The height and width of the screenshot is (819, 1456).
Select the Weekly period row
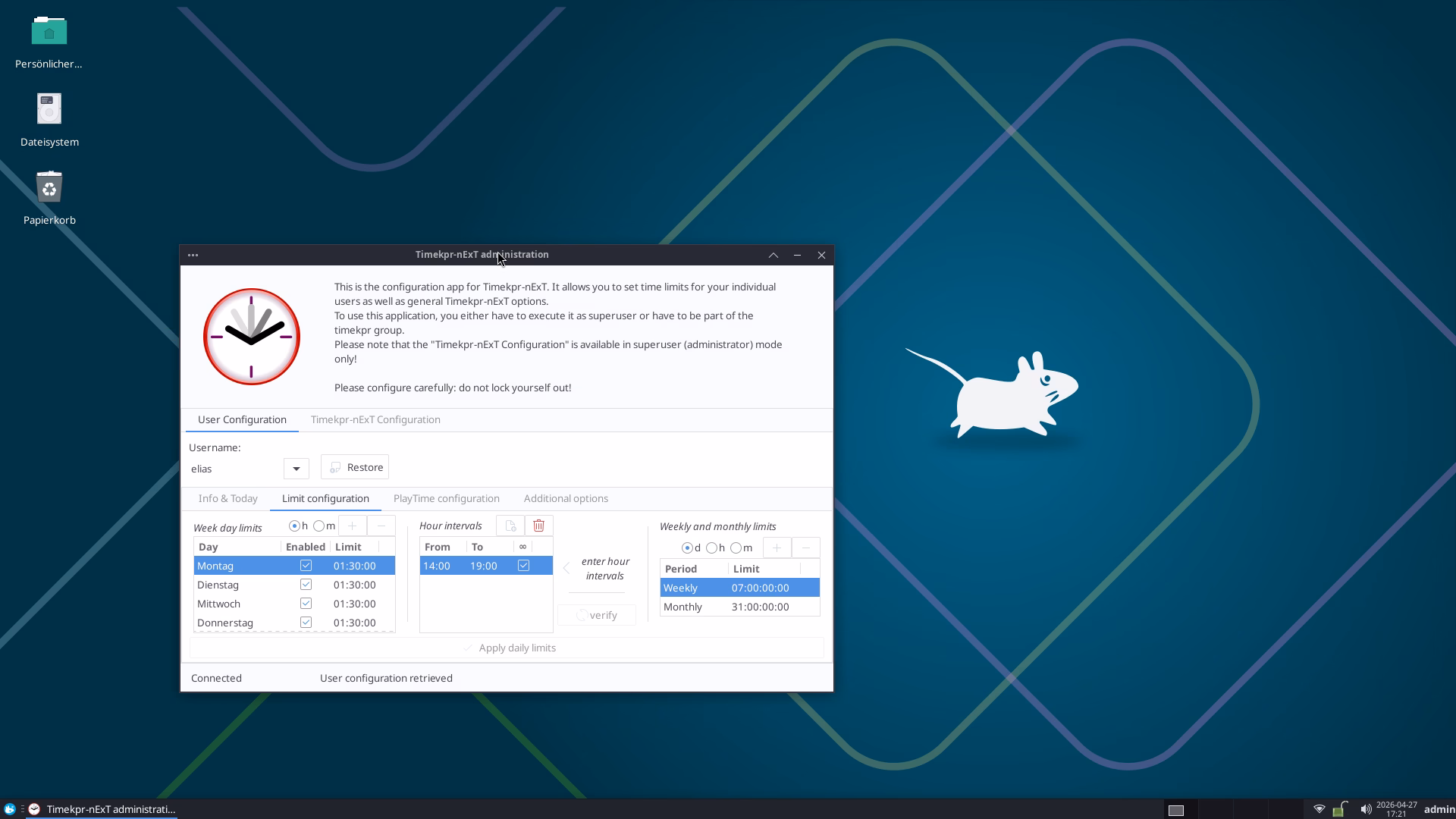[739, 588]
